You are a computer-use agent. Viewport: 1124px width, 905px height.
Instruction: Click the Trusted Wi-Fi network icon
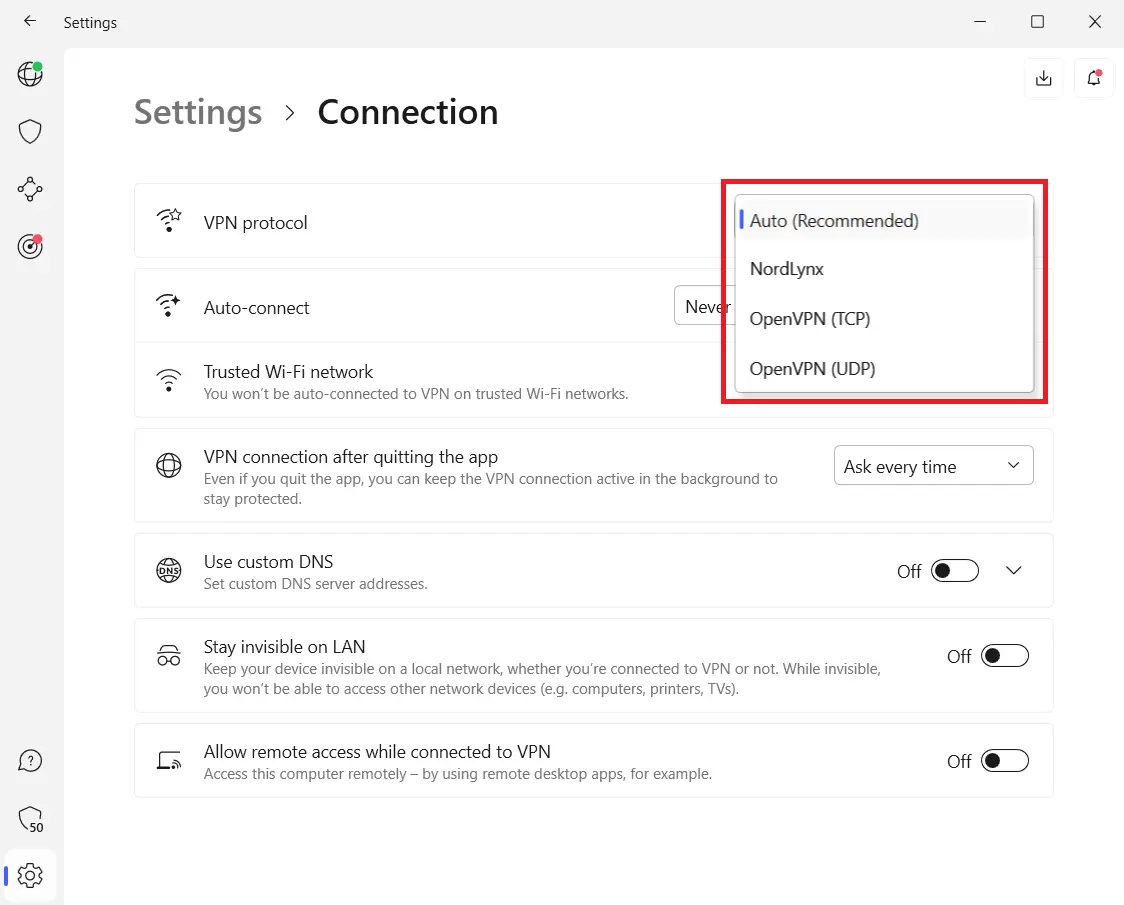tap(168, 381)
